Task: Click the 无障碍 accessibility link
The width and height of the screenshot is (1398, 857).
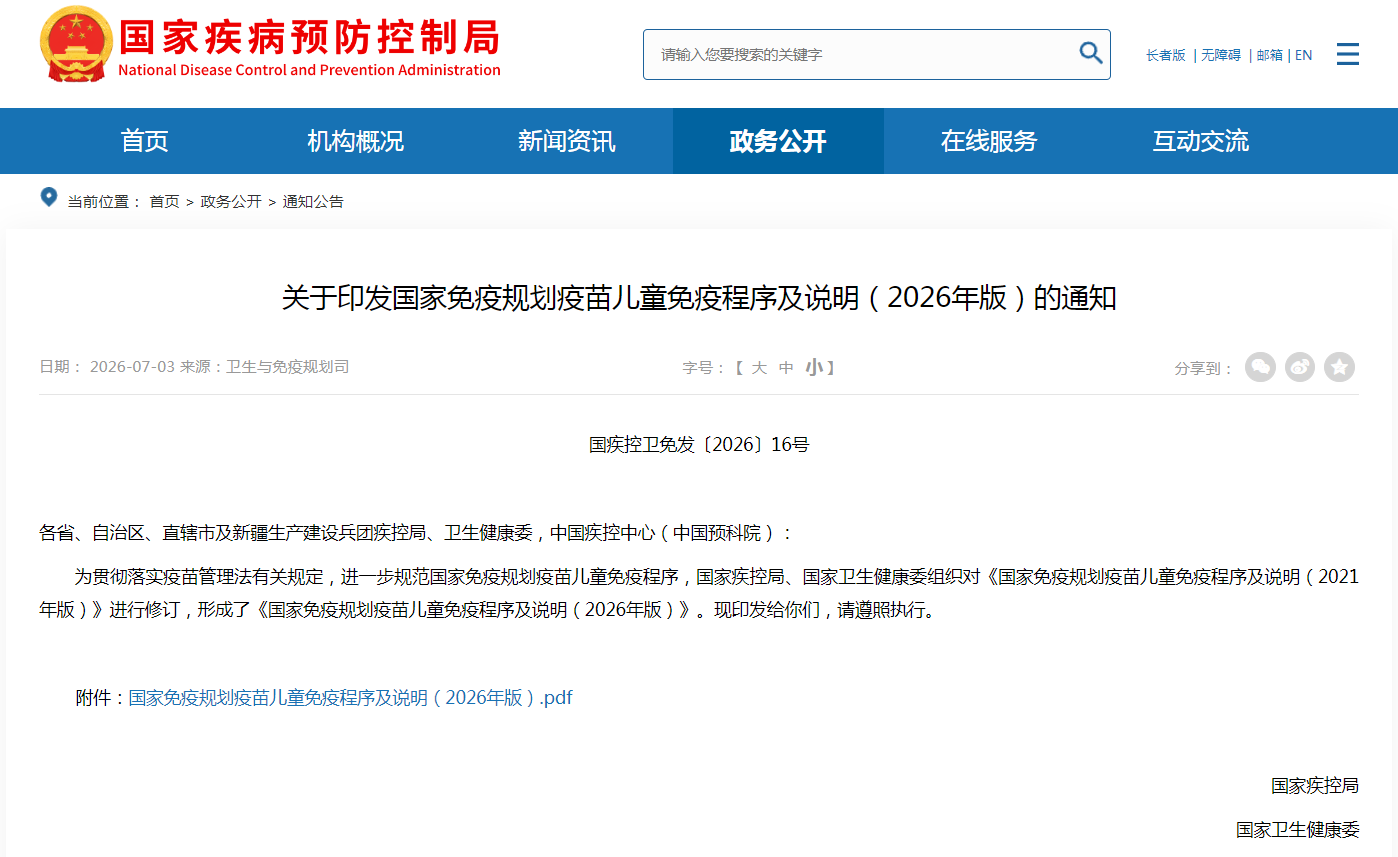Action: point(1221,55)
